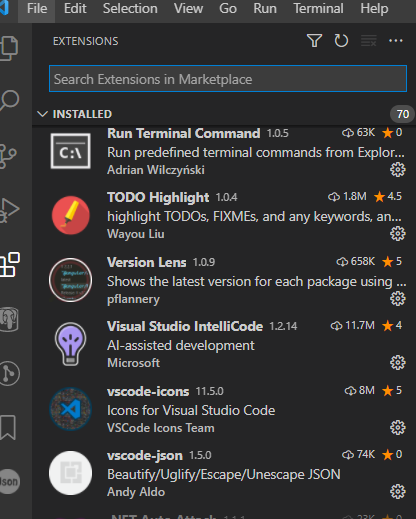
Task: Open the Run menu
Action: pyautogui.click(x=265, y=9)
